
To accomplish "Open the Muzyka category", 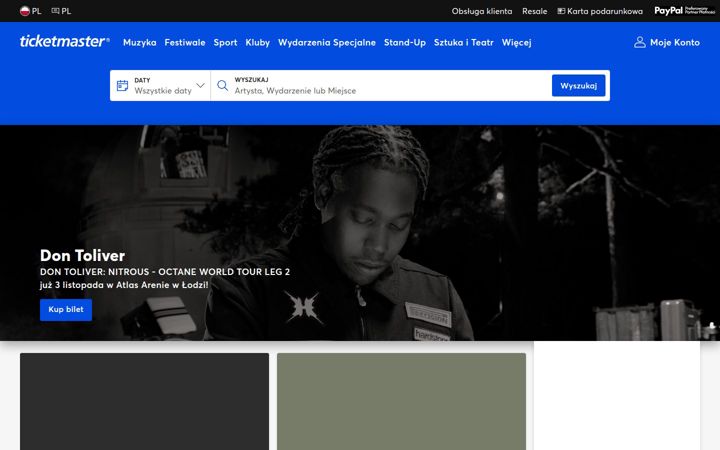I will tap(140, 42).
